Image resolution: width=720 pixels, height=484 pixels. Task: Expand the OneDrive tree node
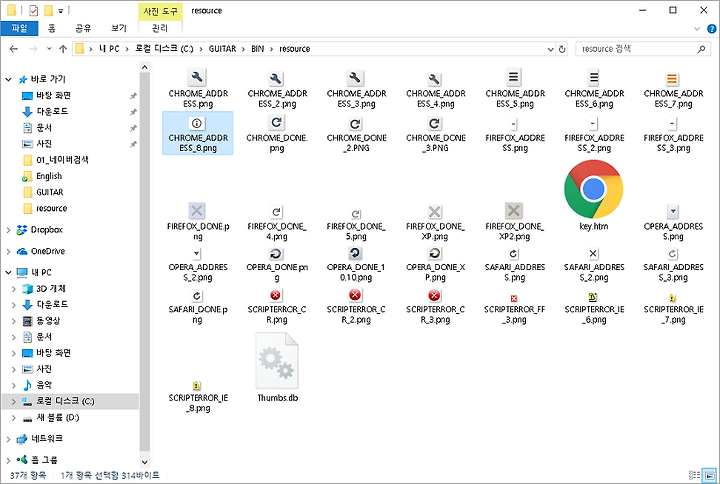tap(8, 251)
